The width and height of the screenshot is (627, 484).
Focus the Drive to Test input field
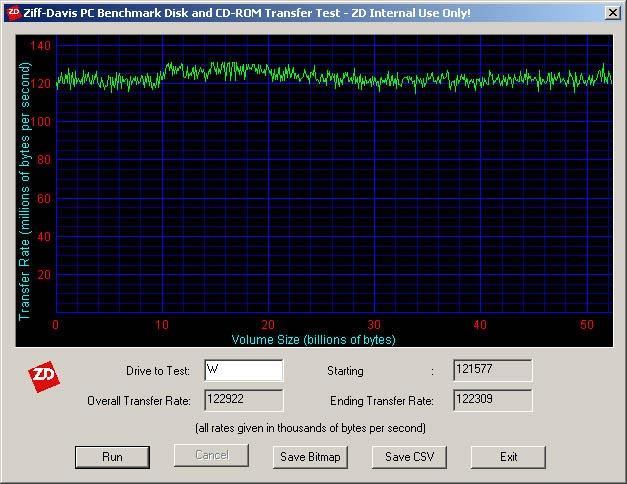pos(244,370)
